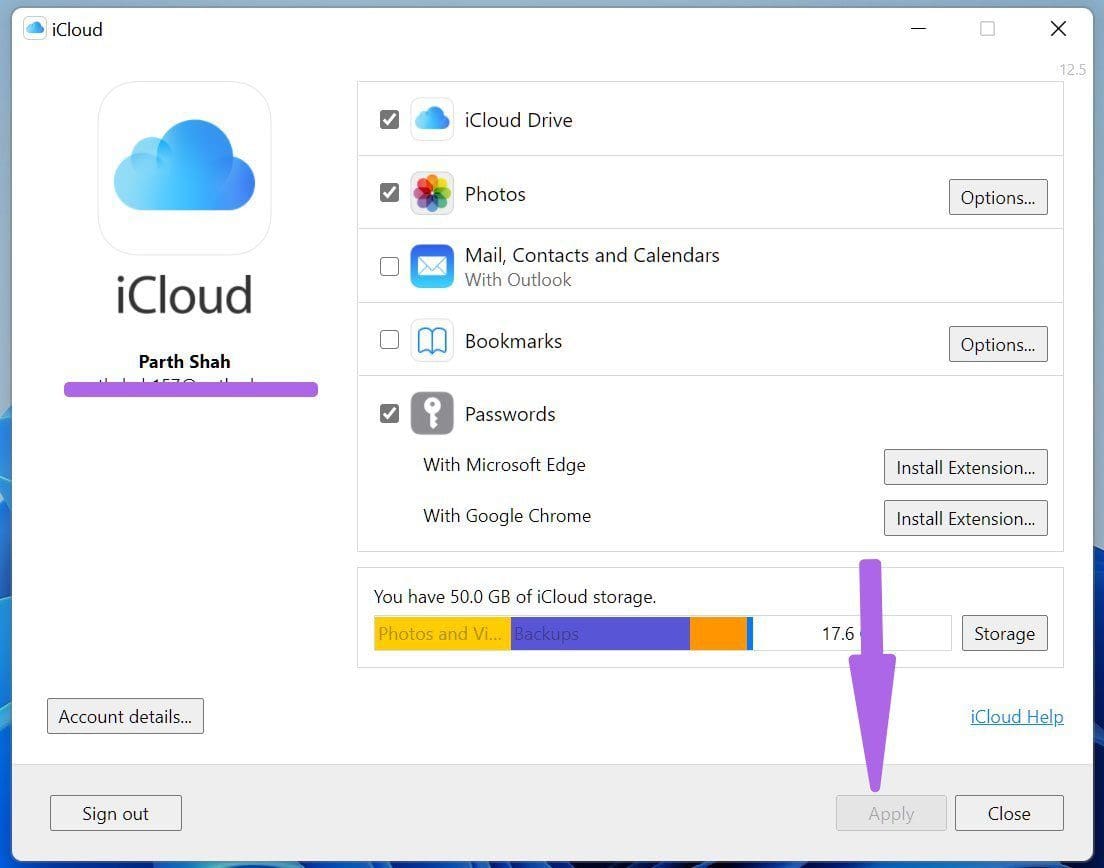Click the Photos pinwheel icon
The image size is (1104, 868).
(432, 193)
